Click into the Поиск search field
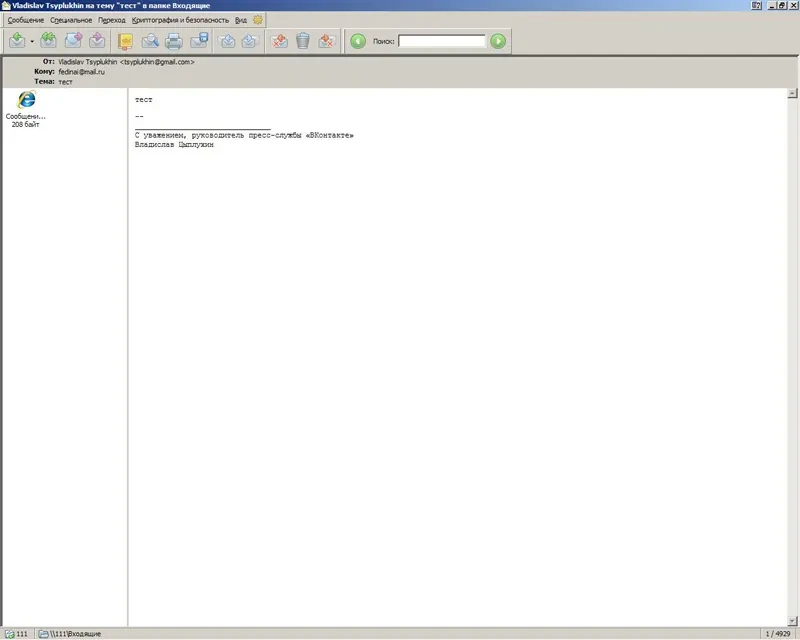The width and height of the screenshot is (800, 640). coord(441,41)
